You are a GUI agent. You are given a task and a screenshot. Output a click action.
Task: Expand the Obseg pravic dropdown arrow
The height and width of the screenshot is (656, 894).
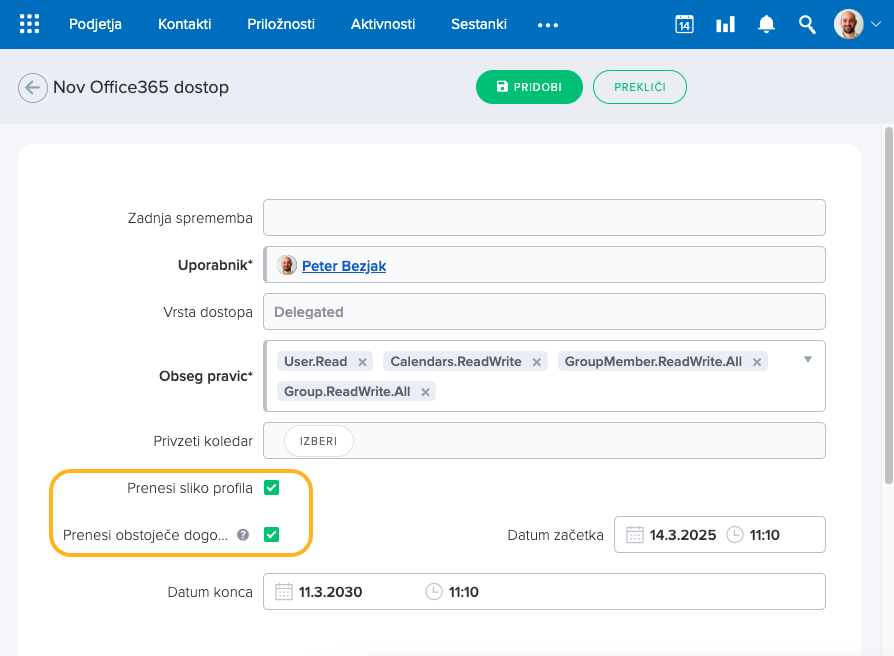(x=808, y=359)
